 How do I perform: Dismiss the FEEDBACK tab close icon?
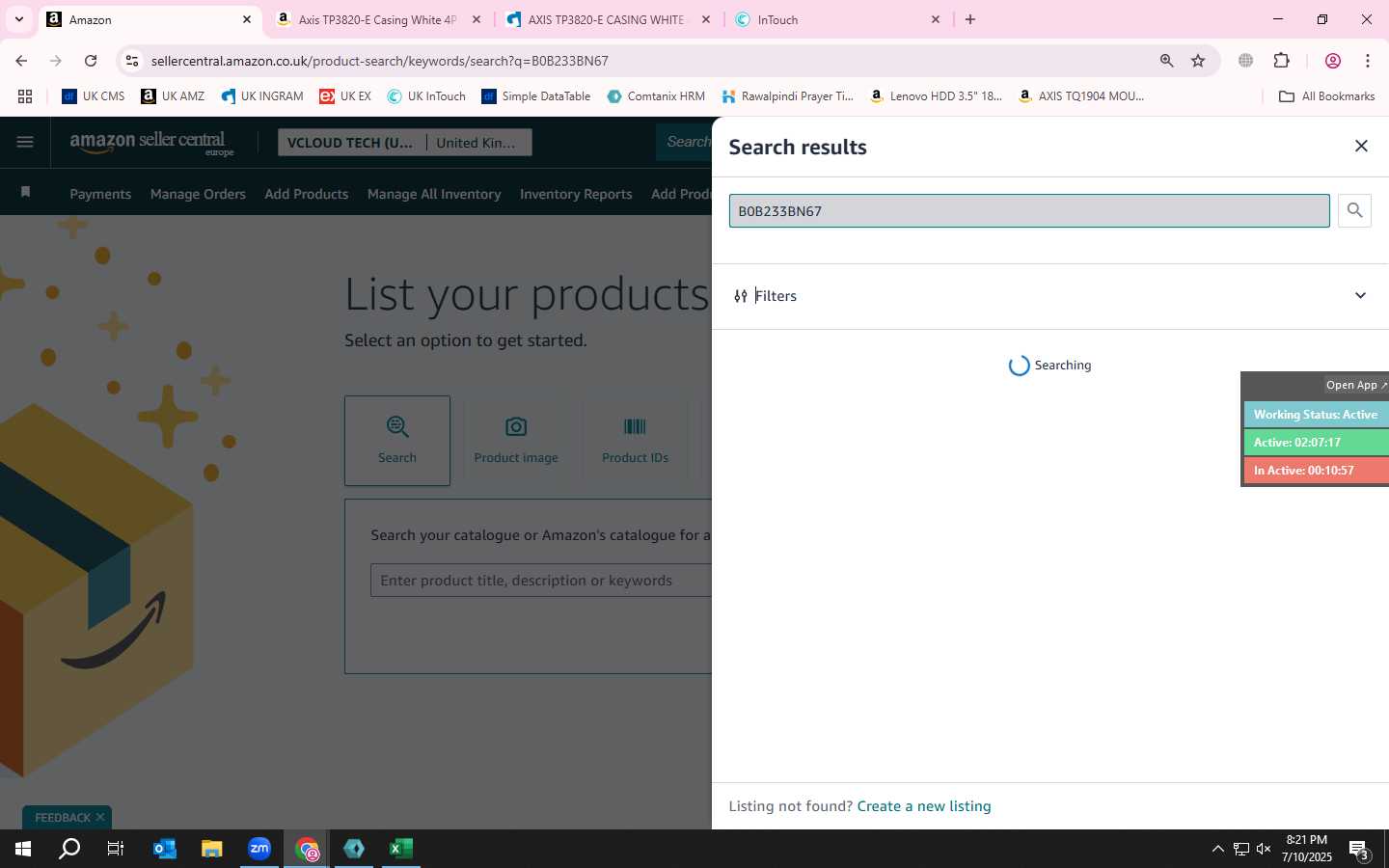pyautogui.click(x=100, y=817)
